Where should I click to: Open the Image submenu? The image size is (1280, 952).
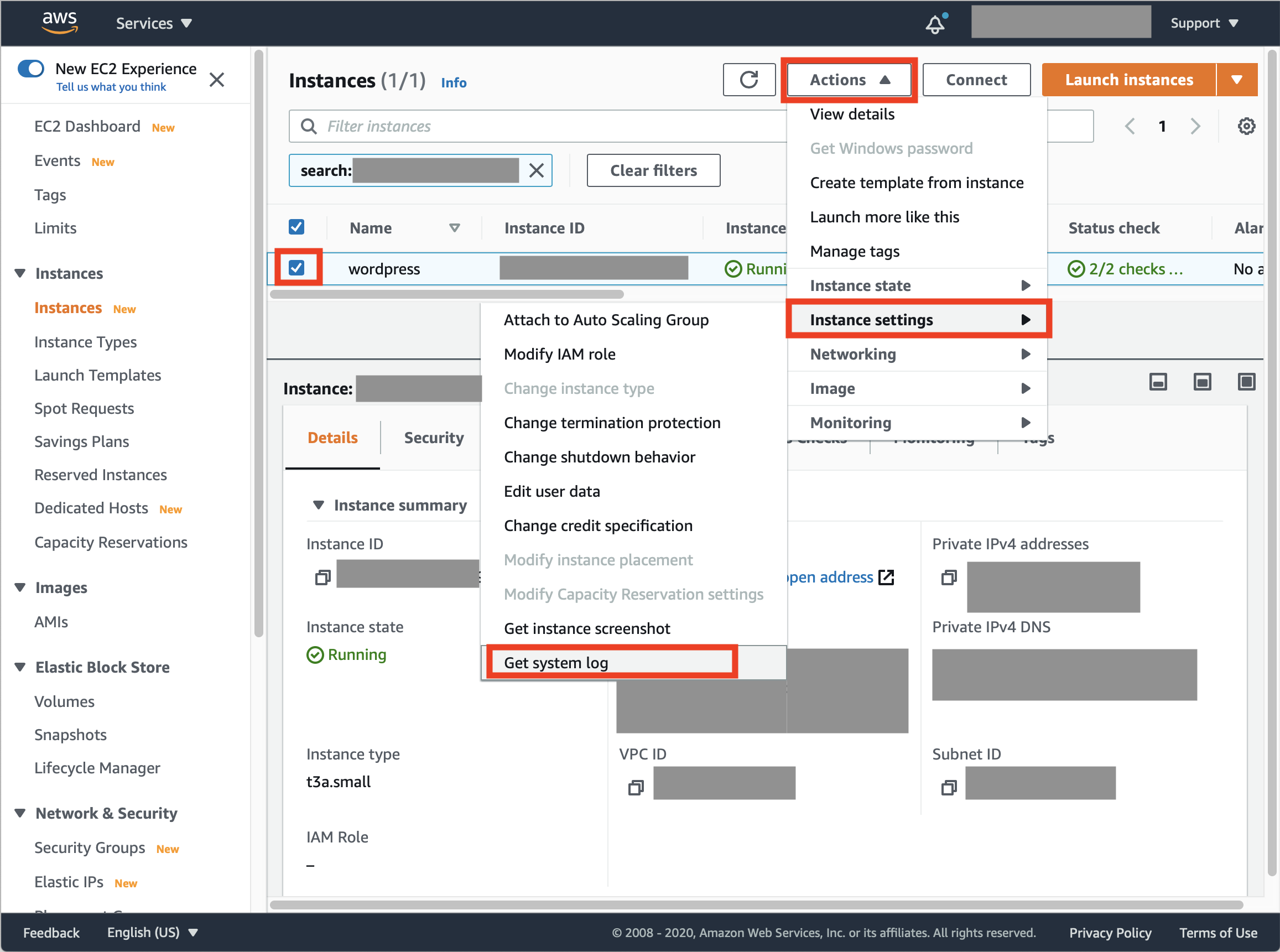(917, 388)
